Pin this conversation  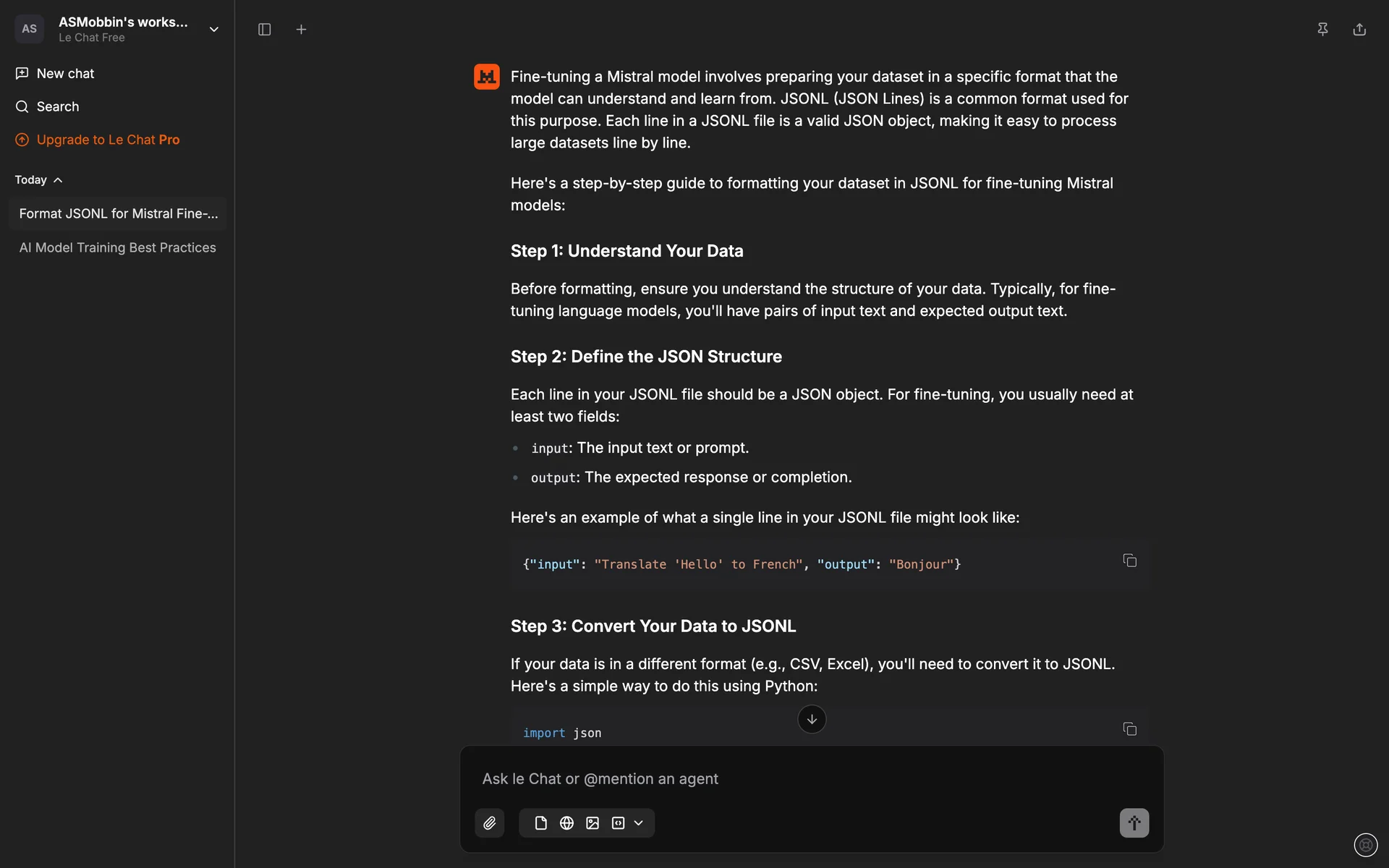click(1322, 30)
